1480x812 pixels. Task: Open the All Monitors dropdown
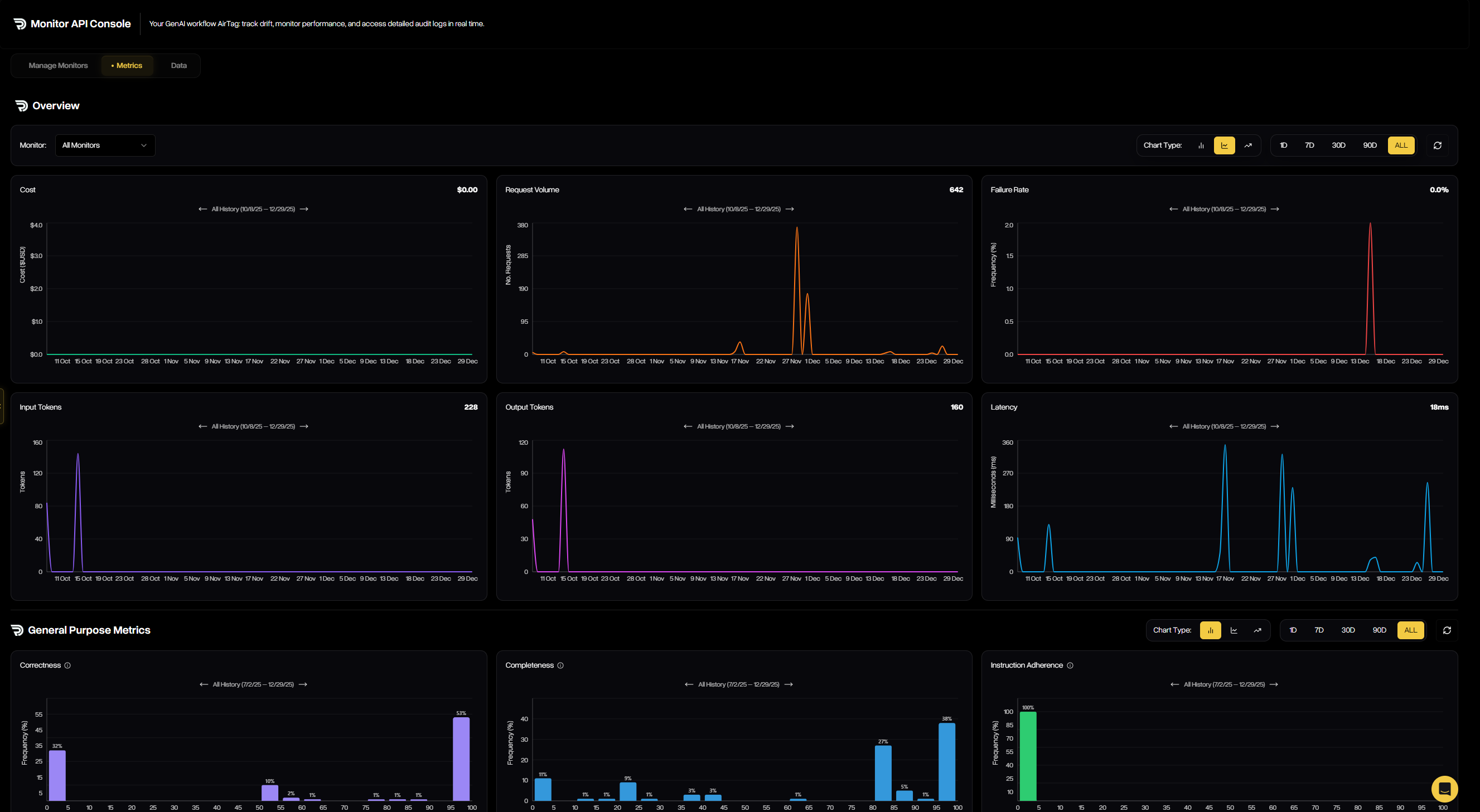coord(105,145)
